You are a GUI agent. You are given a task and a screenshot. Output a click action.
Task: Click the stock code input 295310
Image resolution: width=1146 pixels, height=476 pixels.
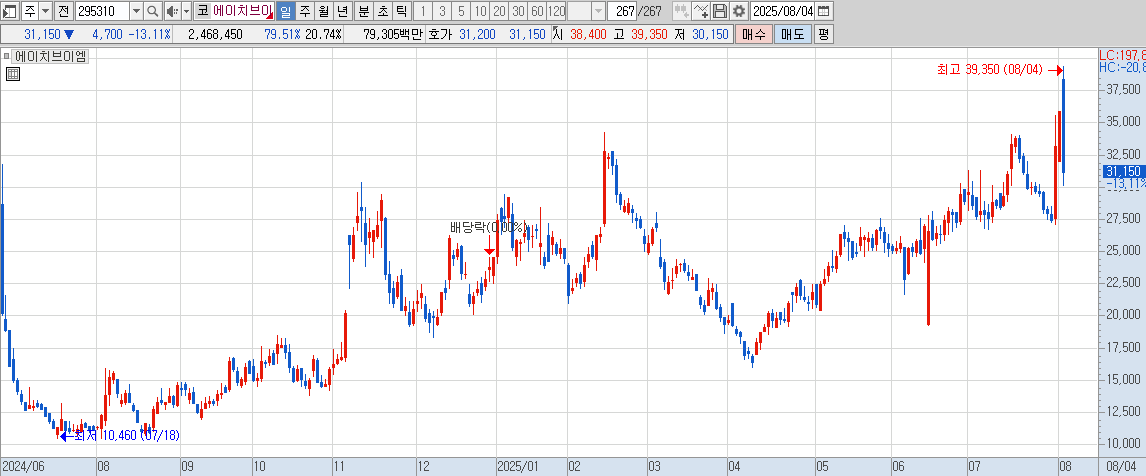pos(102,11)
